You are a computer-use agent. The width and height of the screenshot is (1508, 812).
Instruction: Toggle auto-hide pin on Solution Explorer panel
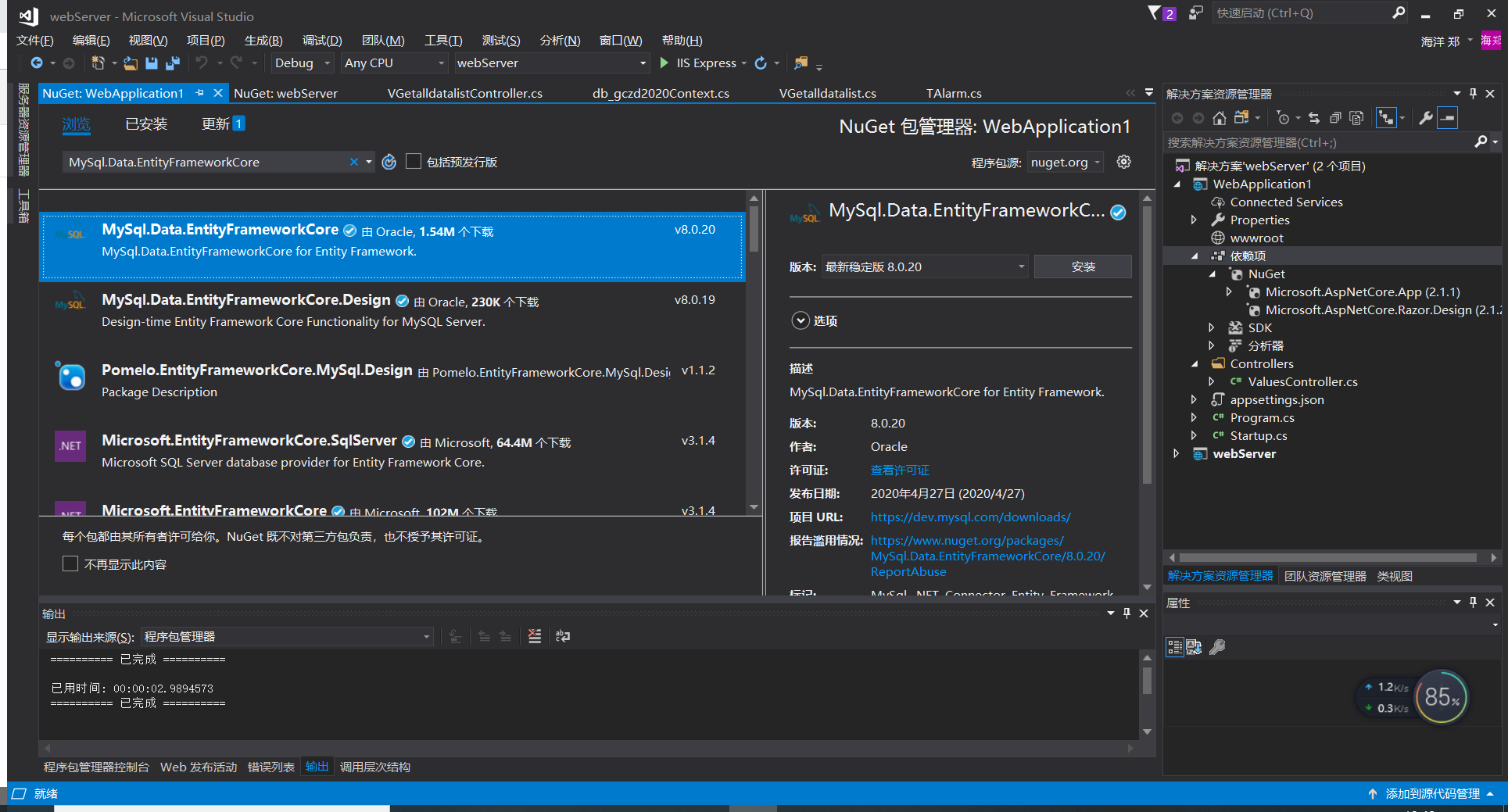1473,94
